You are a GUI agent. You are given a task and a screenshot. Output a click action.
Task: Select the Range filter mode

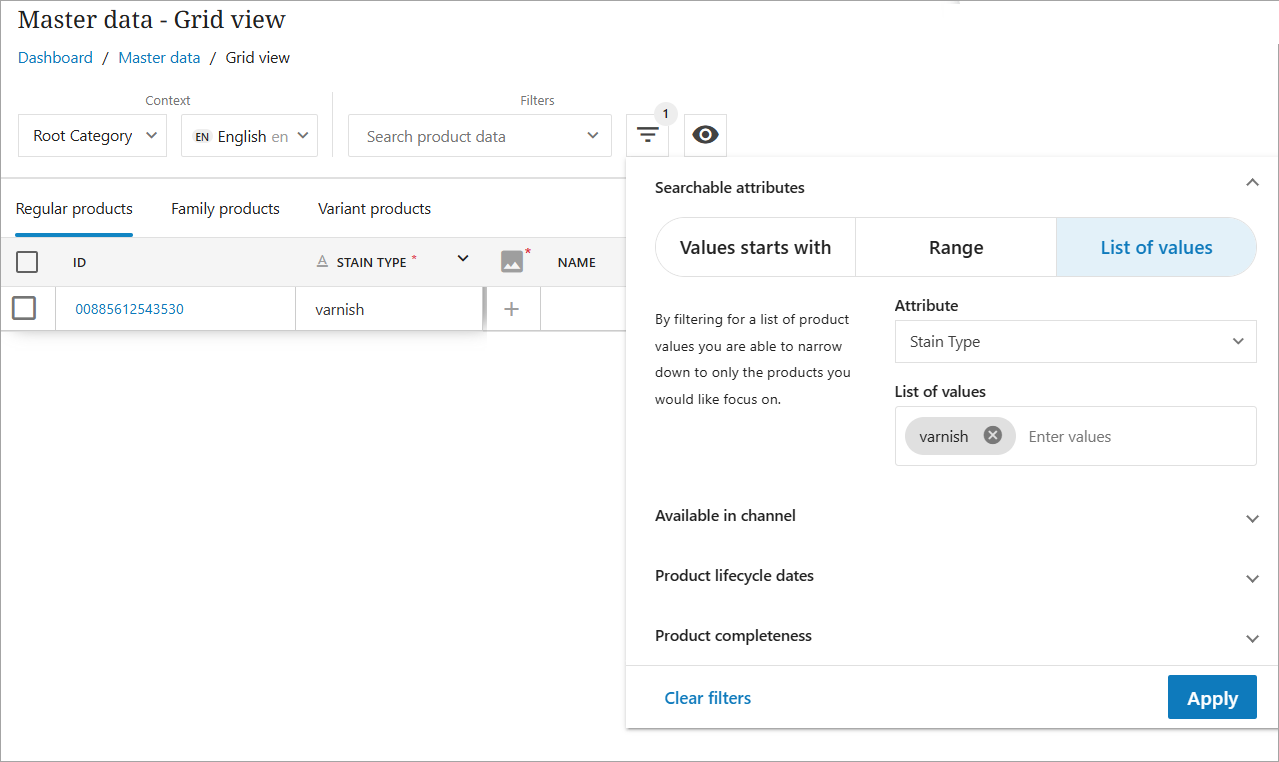[x=955, y=248]
